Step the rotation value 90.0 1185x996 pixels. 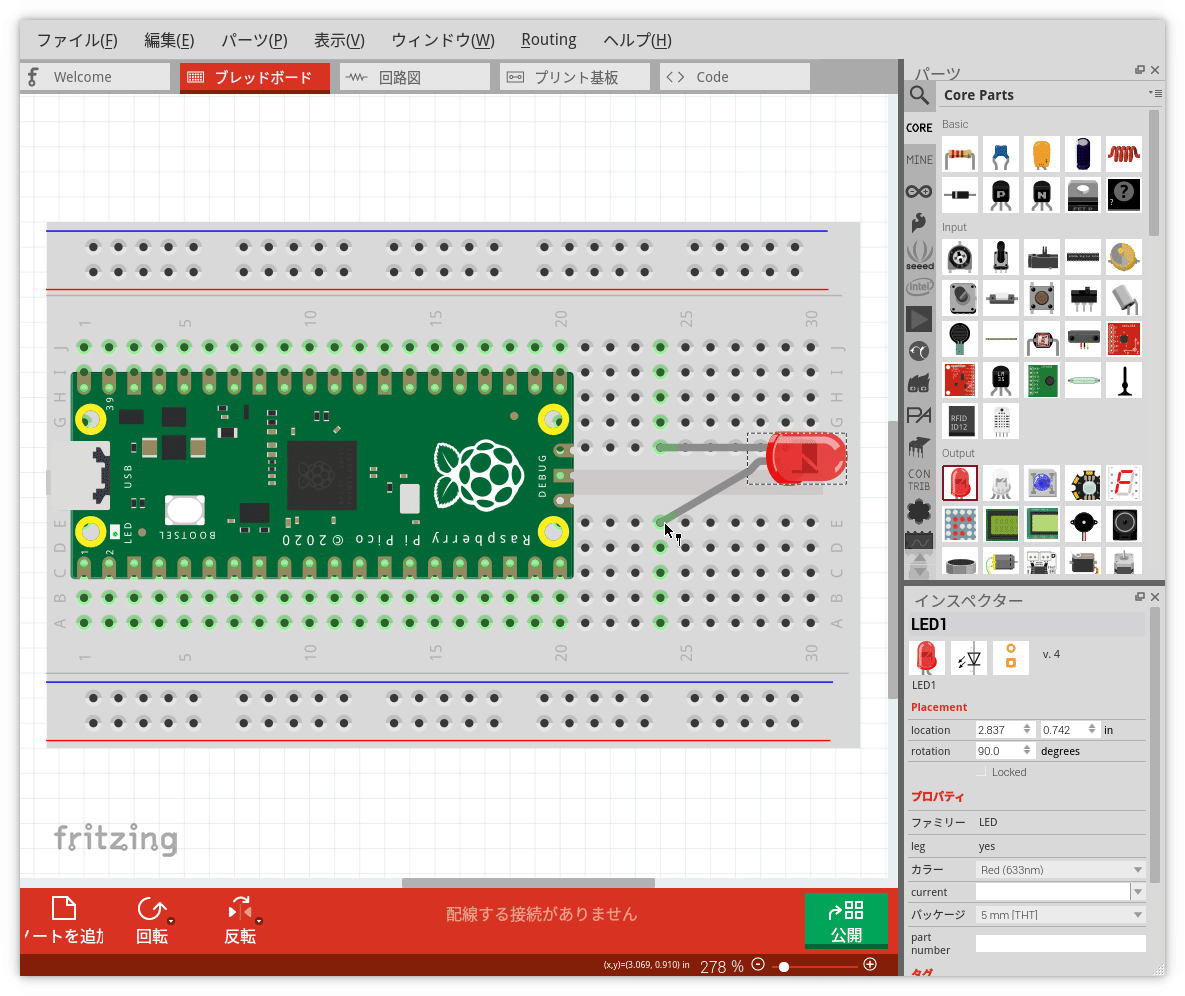click(1027, 750)
